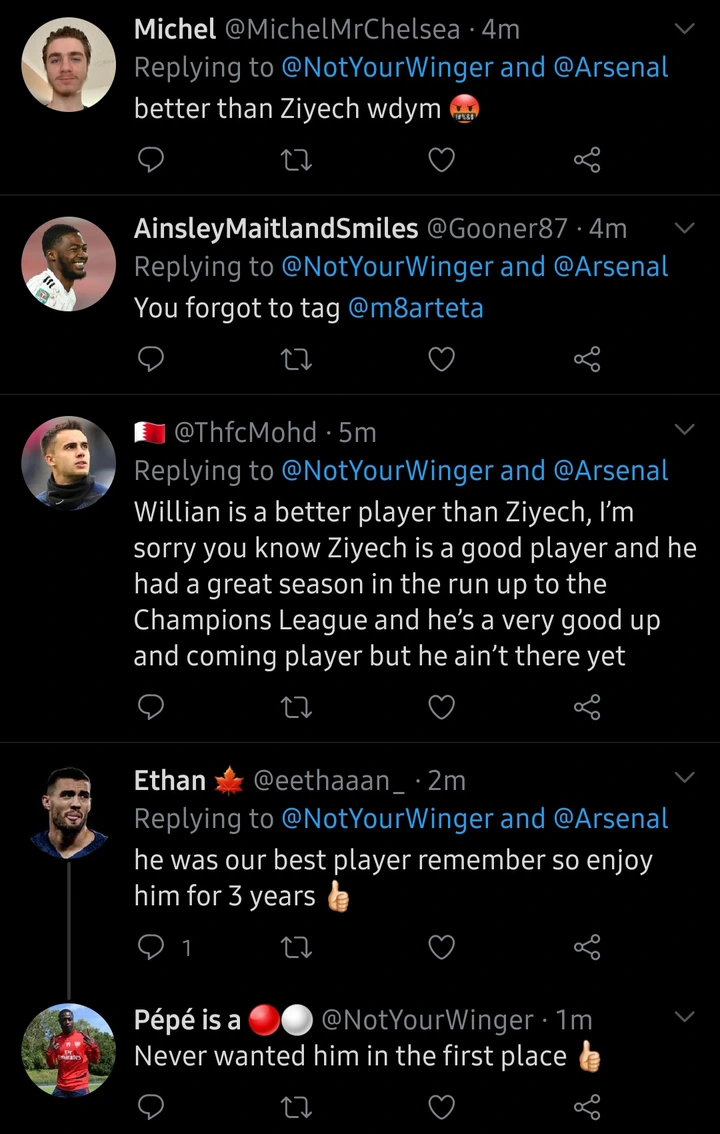Viewport: 720px width, 1134px height.
Task: Open the Pépé is a account avatar
Action: click(68, 1050)
